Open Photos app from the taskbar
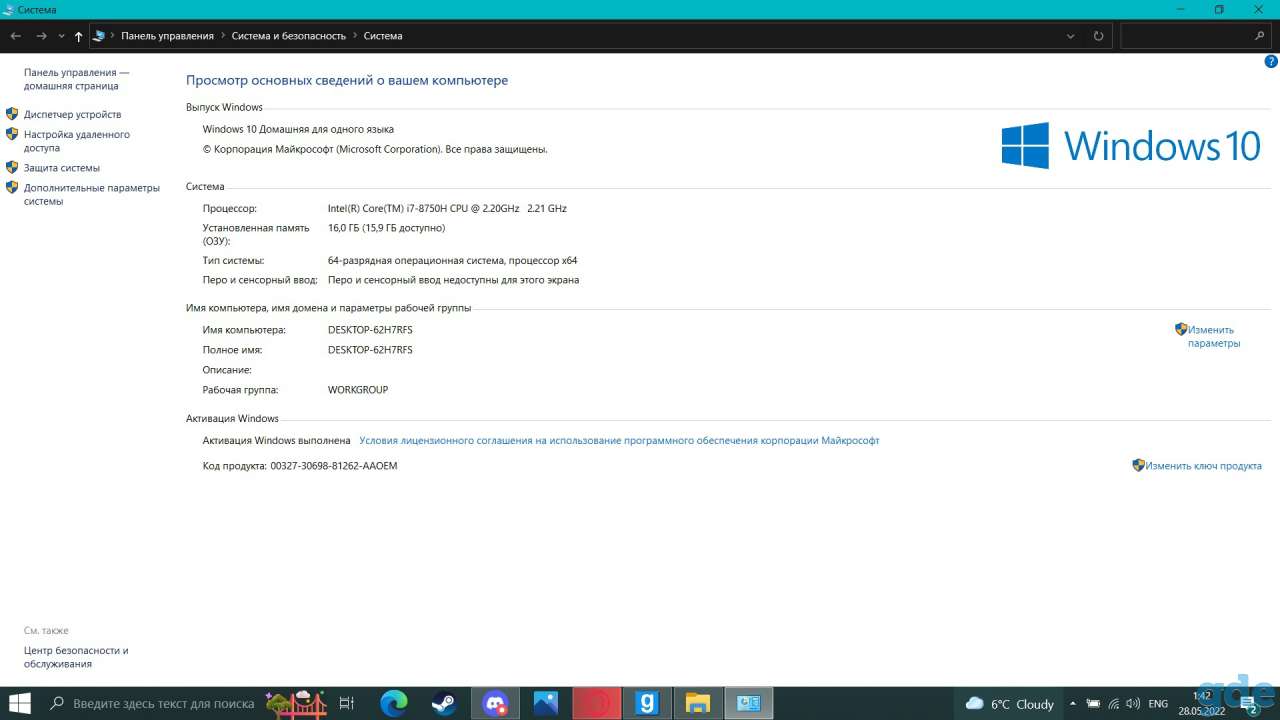 pos(546,703)
